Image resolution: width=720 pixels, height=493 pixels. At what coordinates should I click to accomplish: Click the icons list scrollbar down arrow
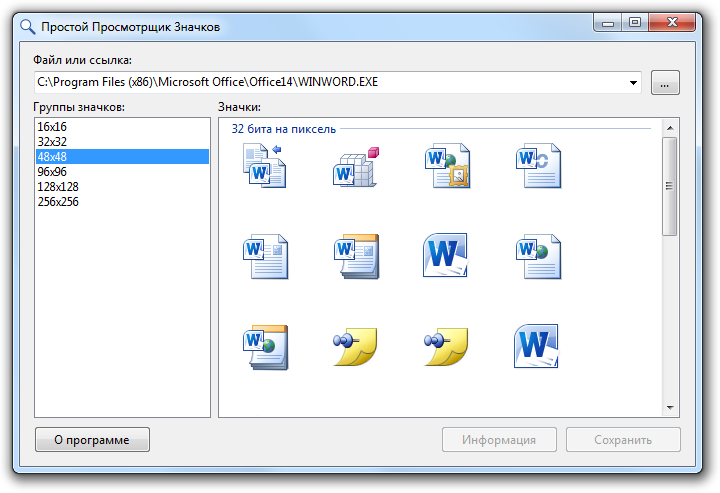[670, 408]
